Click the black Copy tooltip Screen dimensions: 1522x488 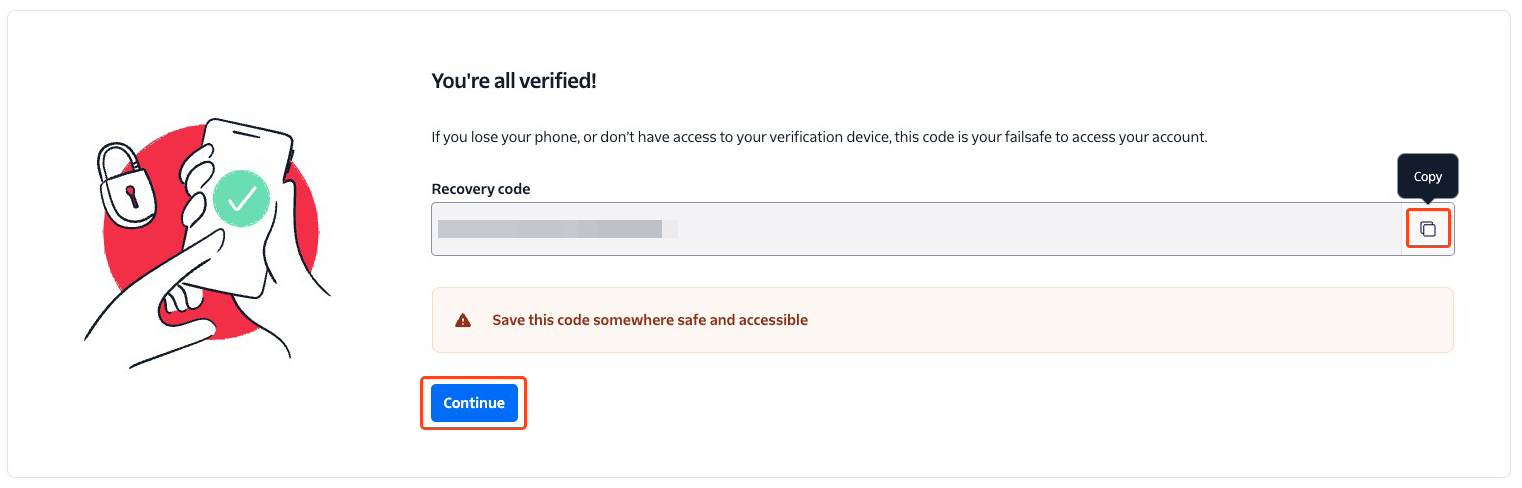coord(1428,176)
